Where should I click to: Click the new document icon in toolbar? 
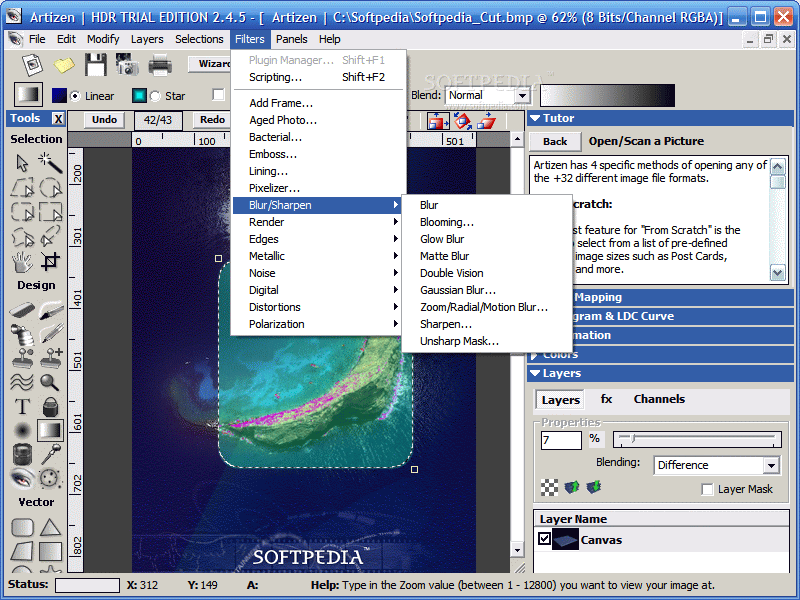point(33,65)
